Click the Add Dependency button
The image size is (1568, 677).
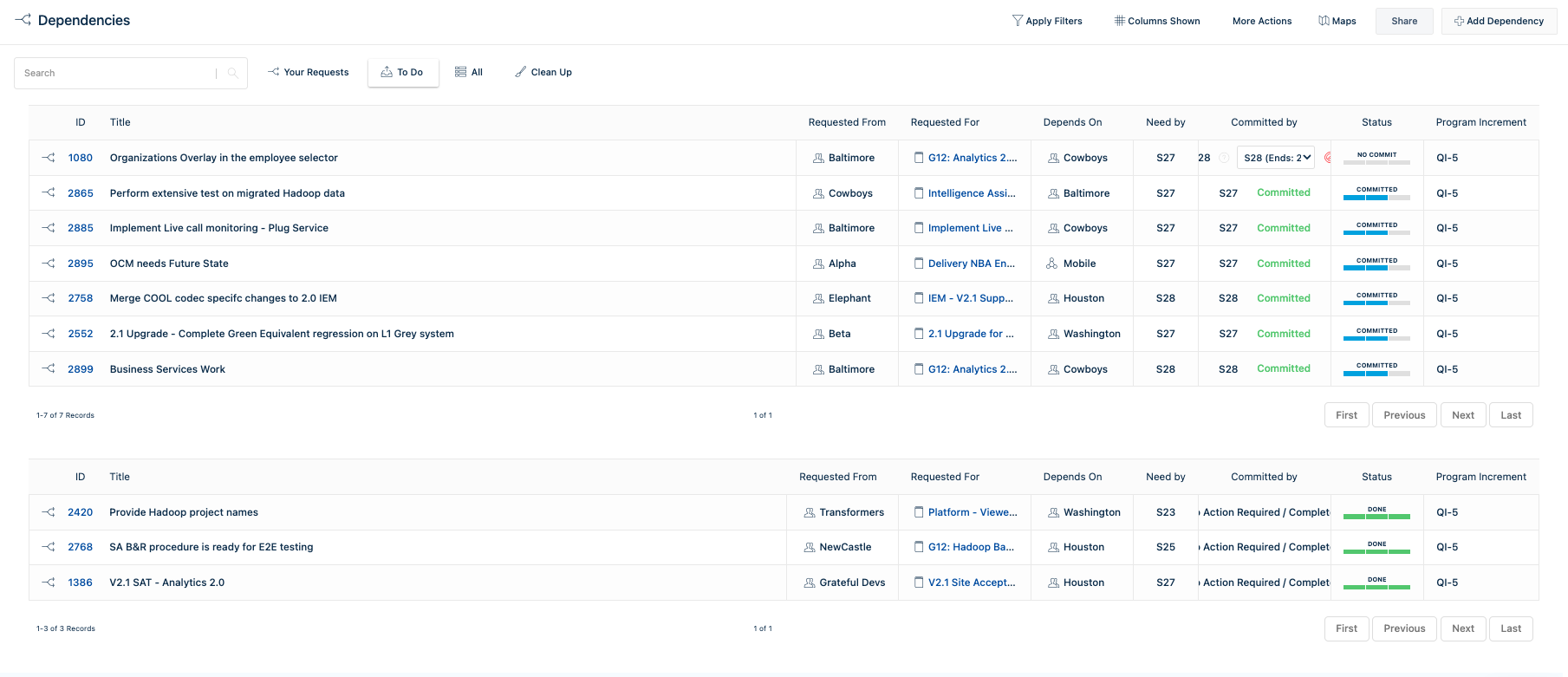point(1499,21)
